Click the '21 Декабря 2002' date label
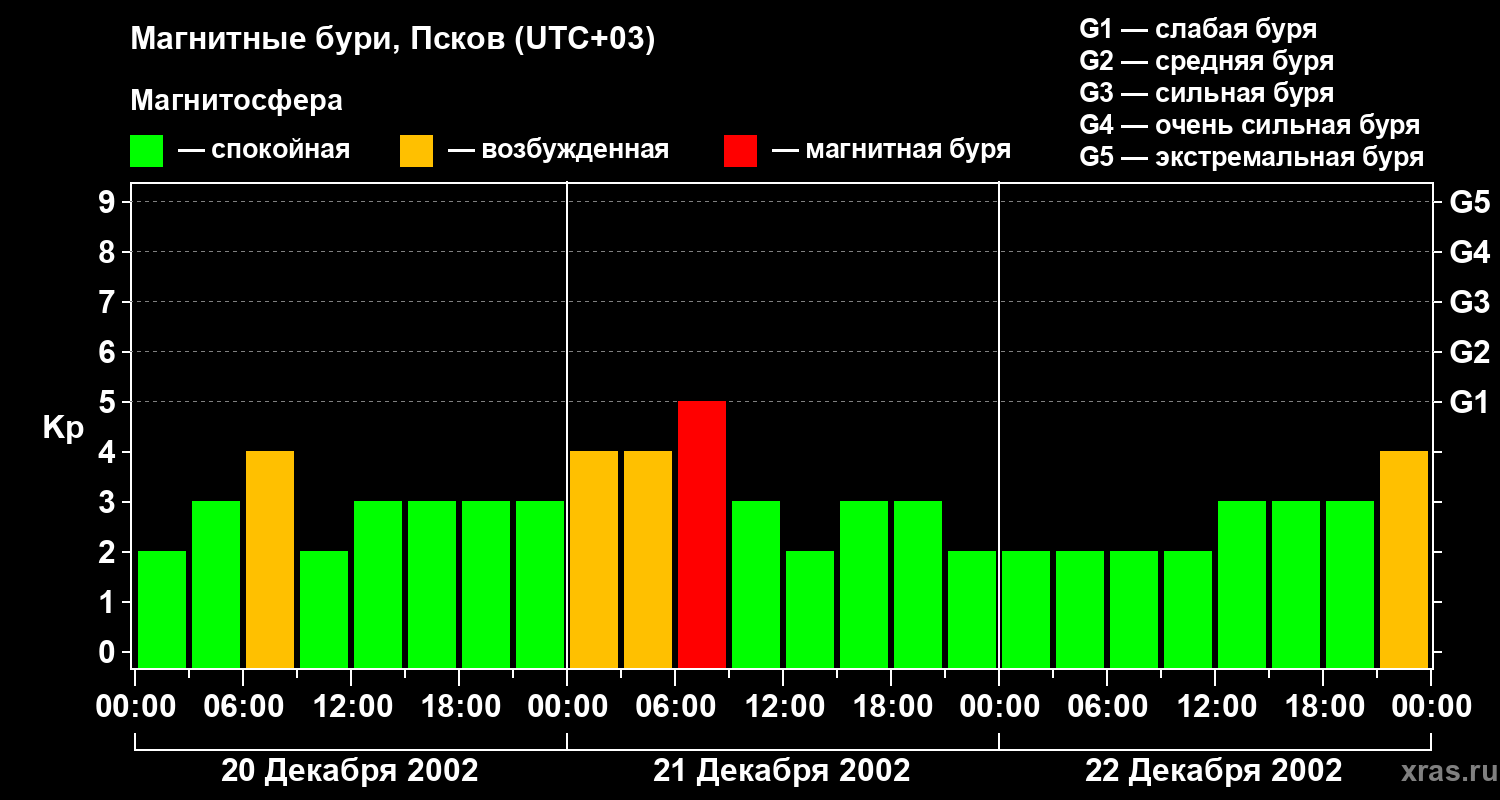 point(782,771)
